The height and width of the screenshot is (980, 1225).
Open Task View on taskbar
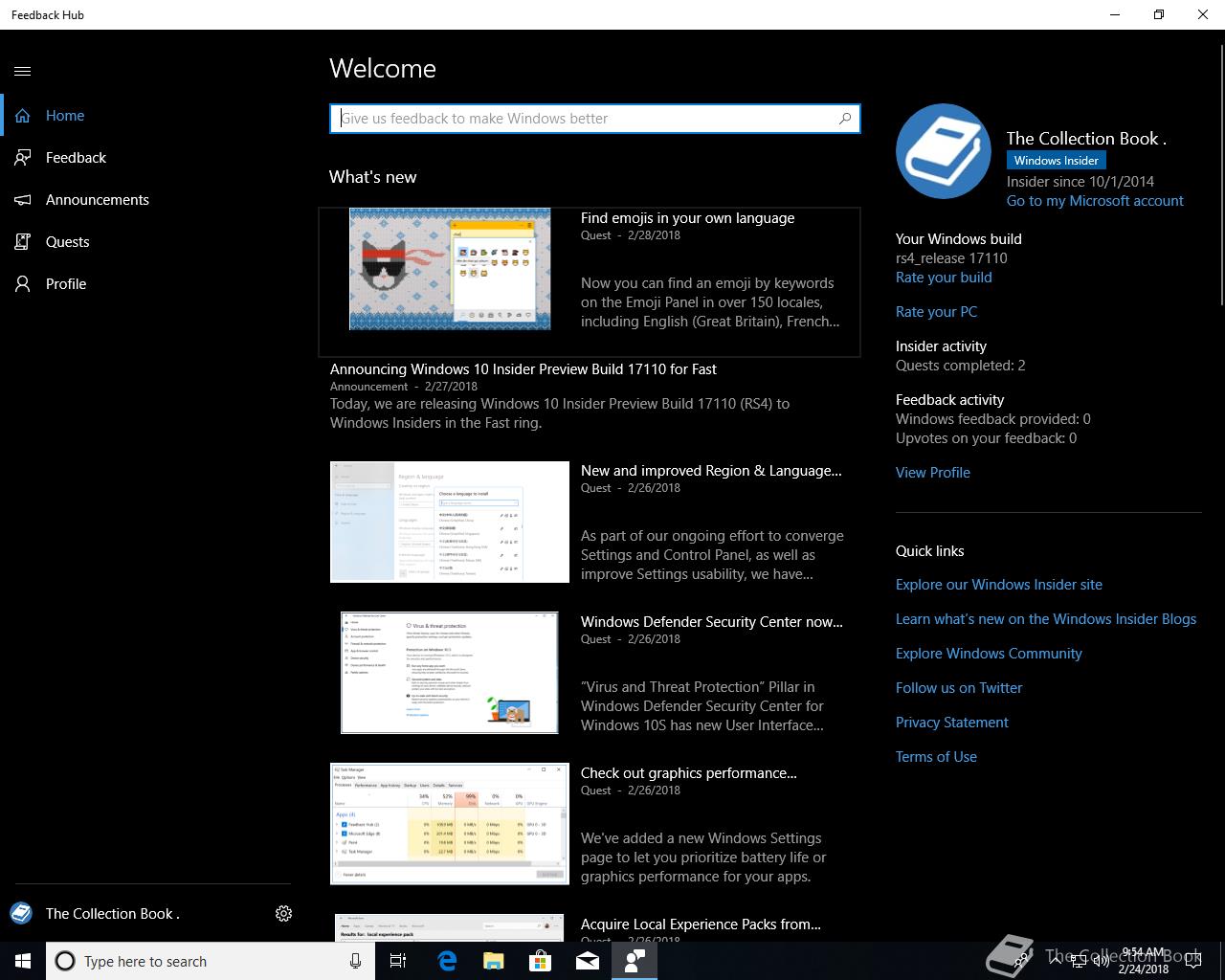coord(398,961)
